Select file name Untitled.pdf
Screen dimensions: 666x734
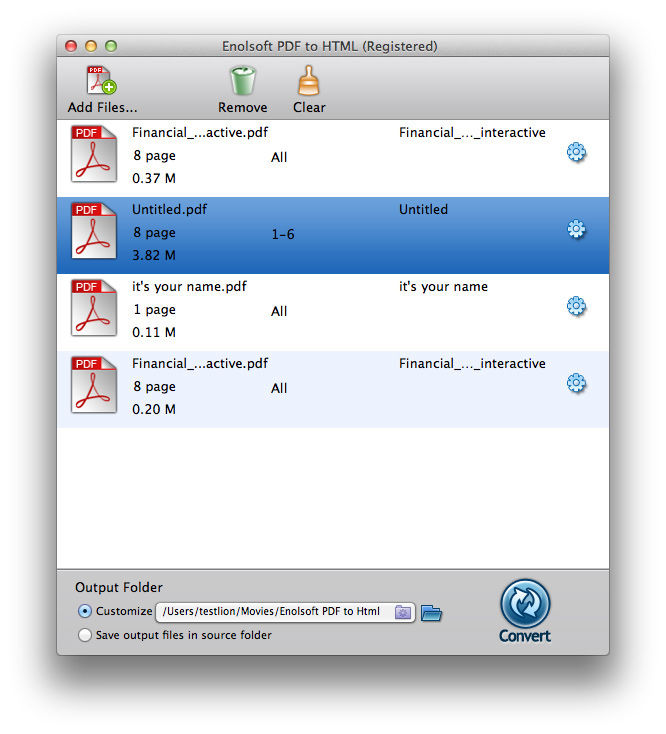tap(169, 209)
